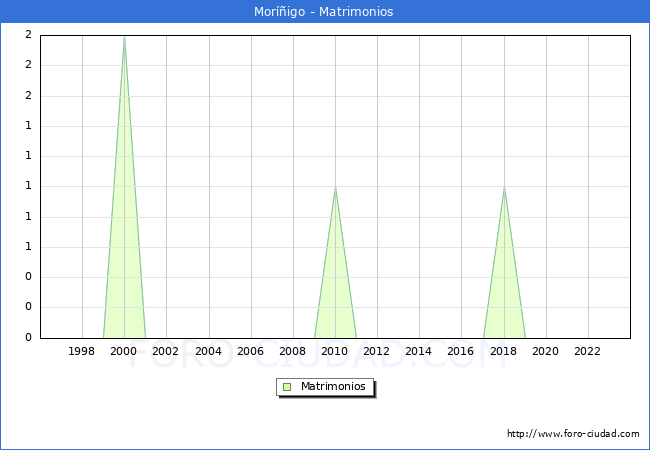Select the 2006 x-axis label
The image size is (650, 450).
pyautogui.click(x=250, y=351)
